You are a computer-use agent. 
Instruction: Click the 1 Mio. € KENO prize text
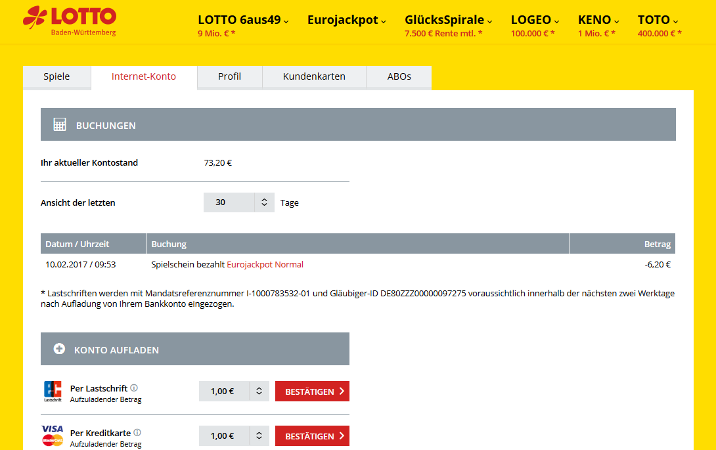tap(597, 33)
